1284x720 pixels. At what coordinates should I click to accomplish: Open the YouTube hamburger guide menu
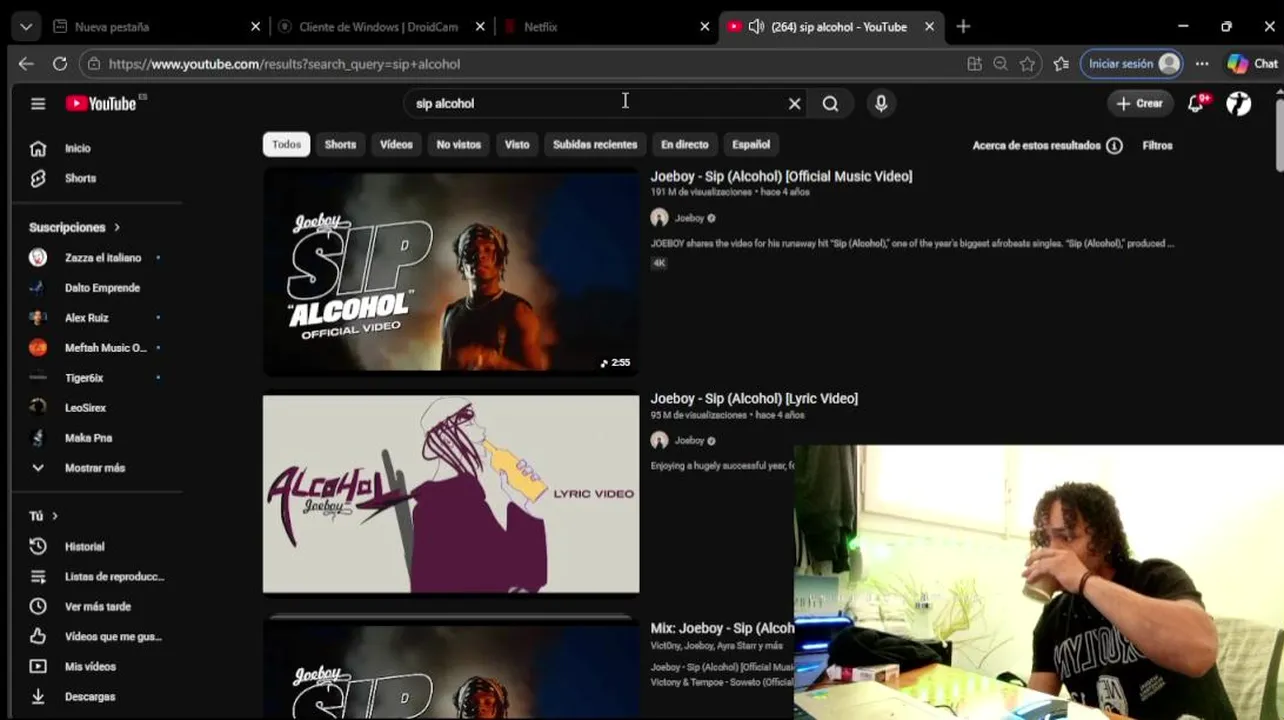(x=38, y=103)
